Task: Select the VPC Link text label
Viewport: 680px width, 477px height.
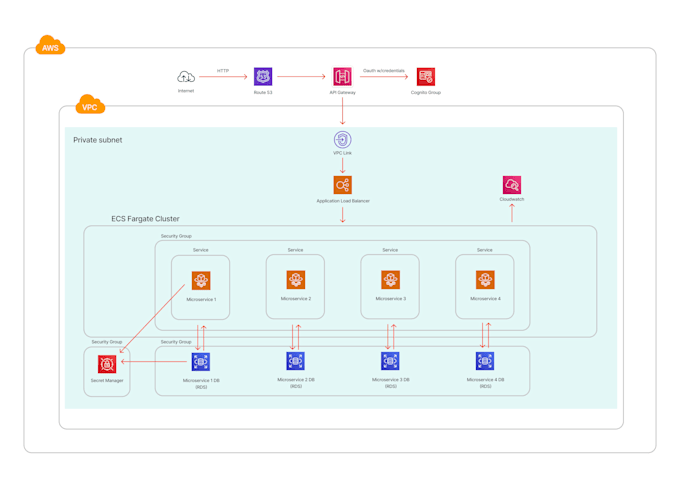Action: click(342, 153)
